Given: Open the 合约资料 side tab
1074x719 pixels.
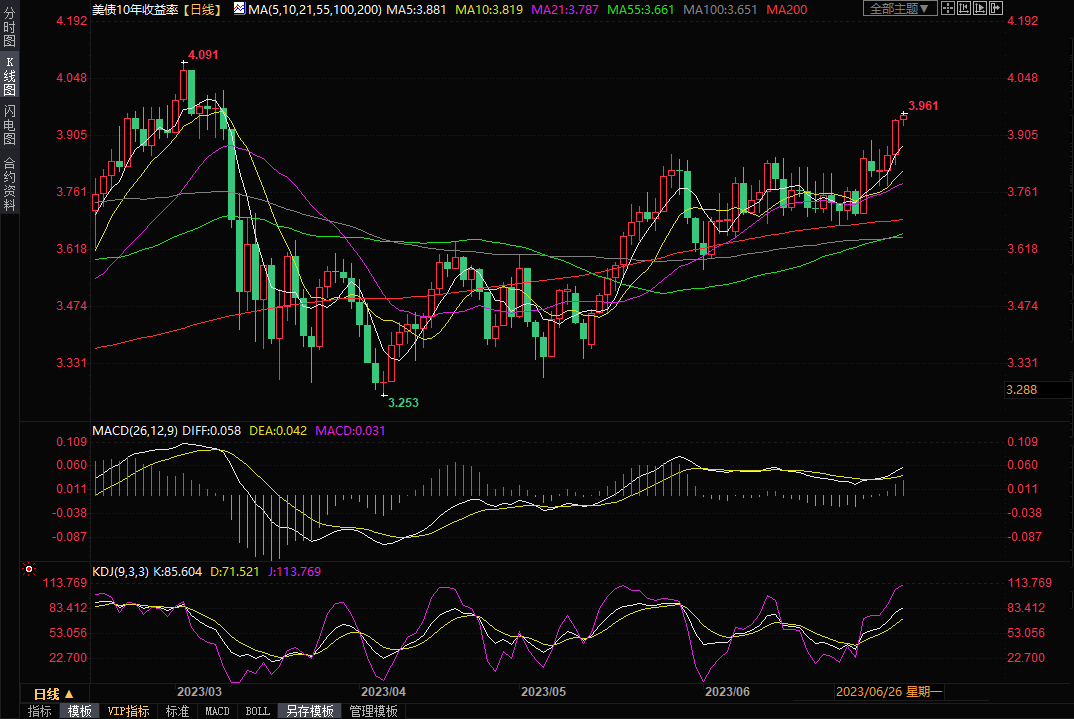Looking at the screenshot, I should (9, 183).
